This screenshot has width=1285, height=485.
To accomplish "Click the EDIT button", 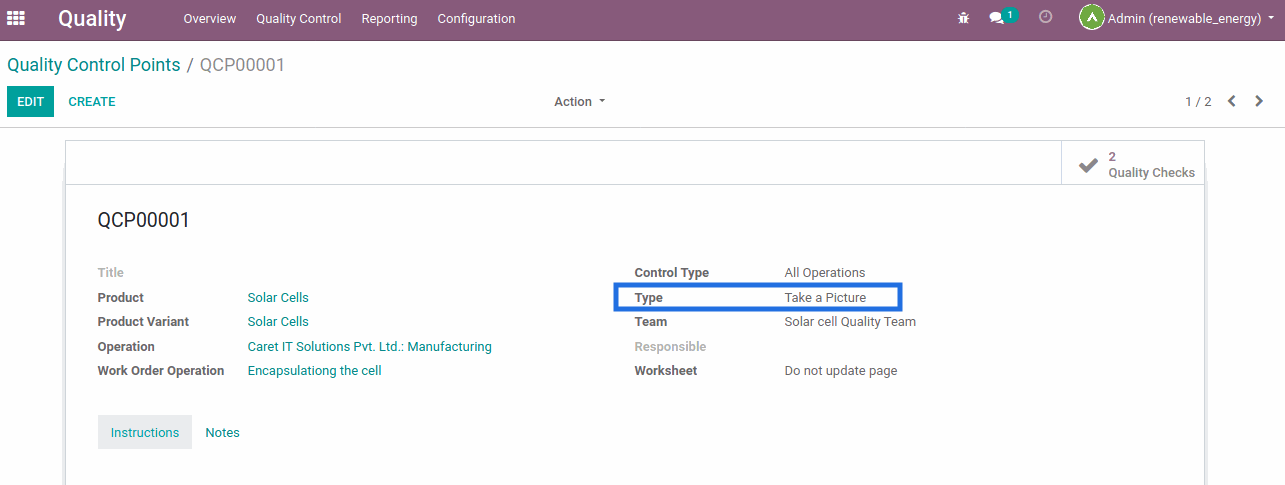I will point(30,102).
